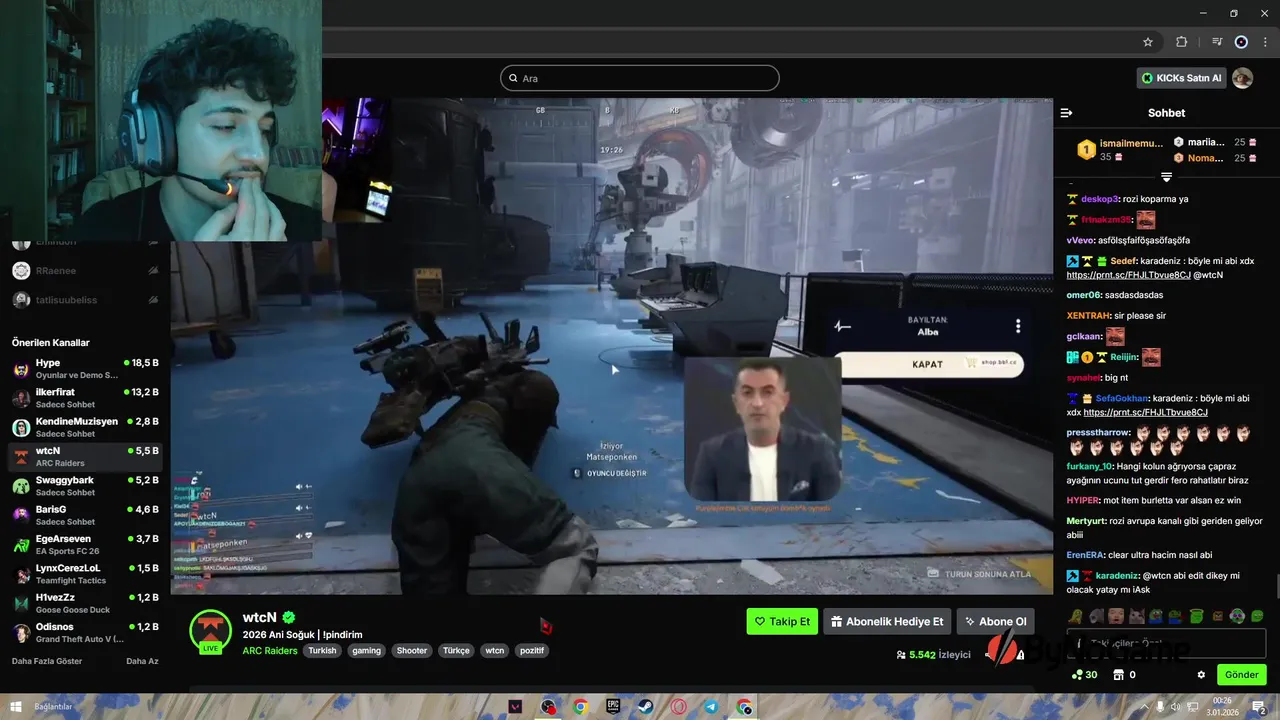
Task: Click viewer count 5.542 İzleyici
Action: [933, 655]
